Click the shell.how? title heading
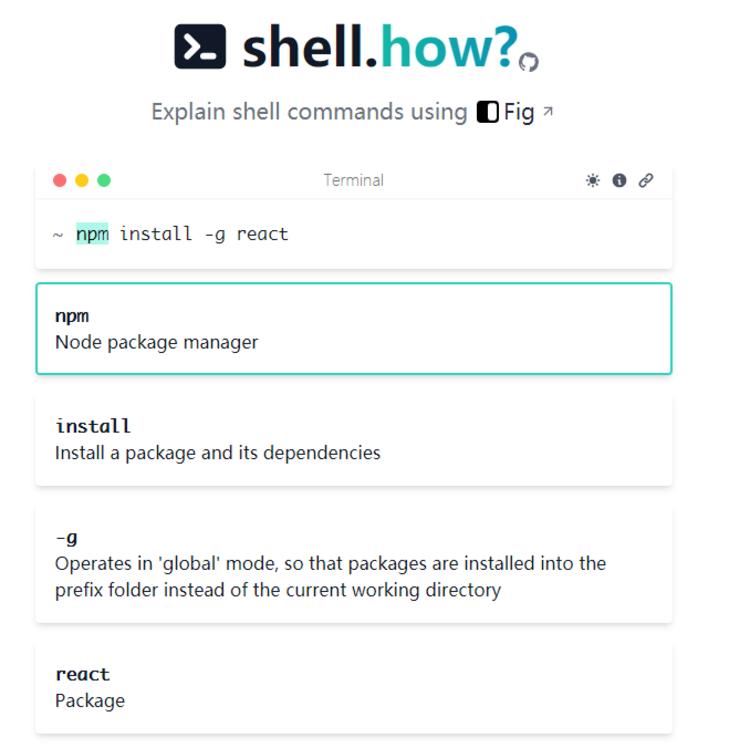The height and width of the screenshot is (748, 750). pyautogui.click(x=380, y=46)
